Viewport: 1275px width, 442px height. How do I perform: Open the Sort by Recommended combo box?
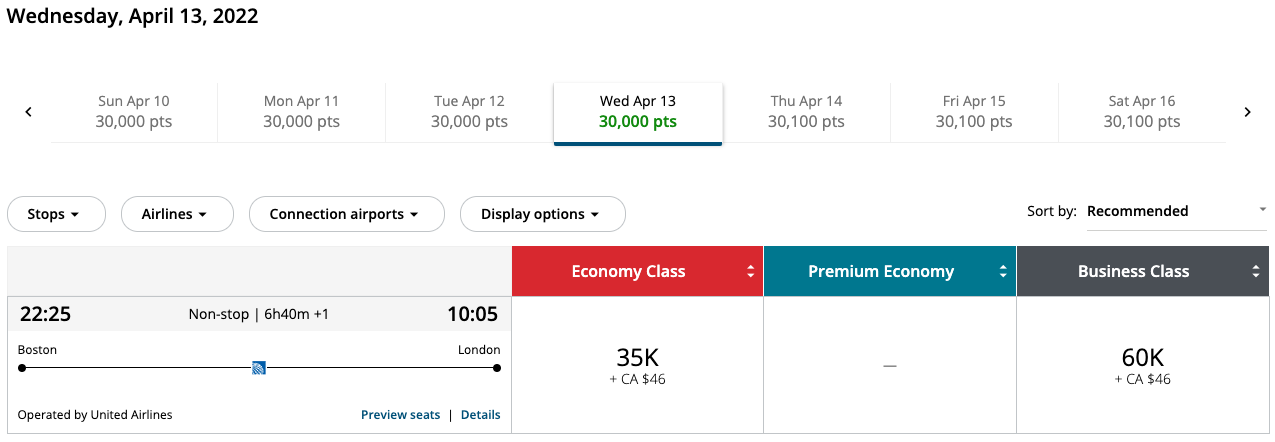1175,211
